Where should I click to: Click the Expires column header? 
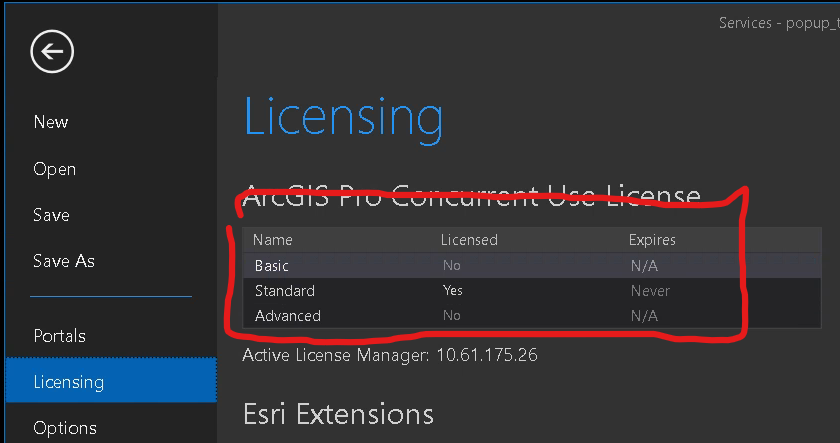[652, 240]
